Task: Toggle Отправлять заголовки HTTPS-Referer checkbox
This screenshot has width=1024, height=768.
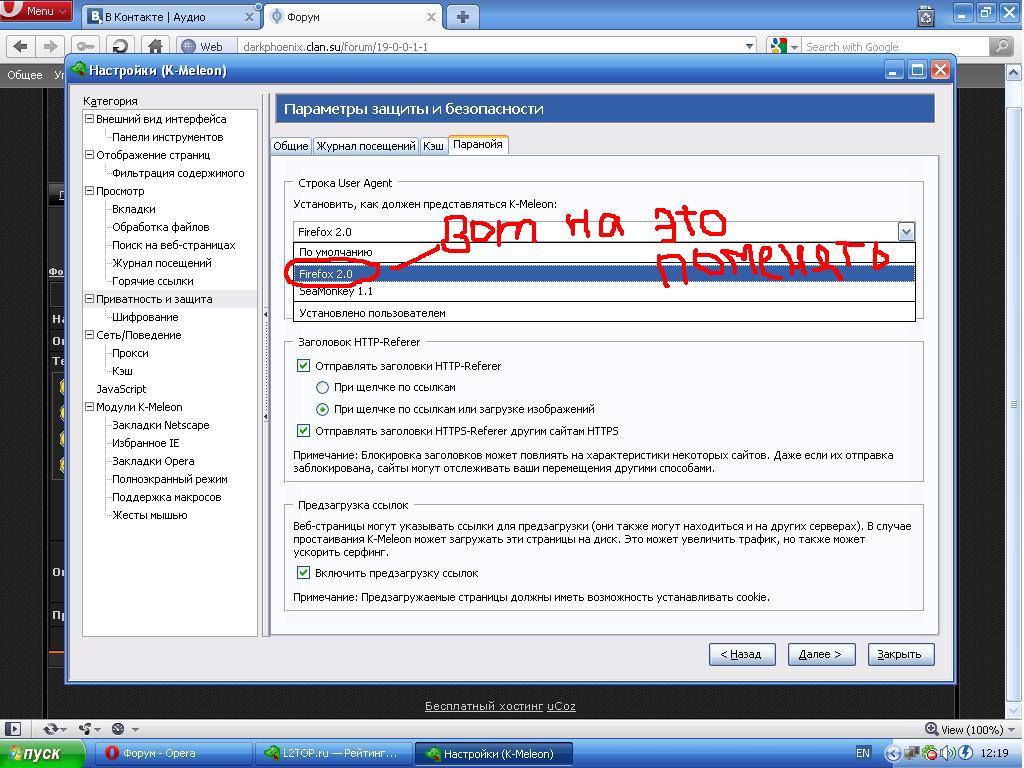Action: tap(303, 431)
